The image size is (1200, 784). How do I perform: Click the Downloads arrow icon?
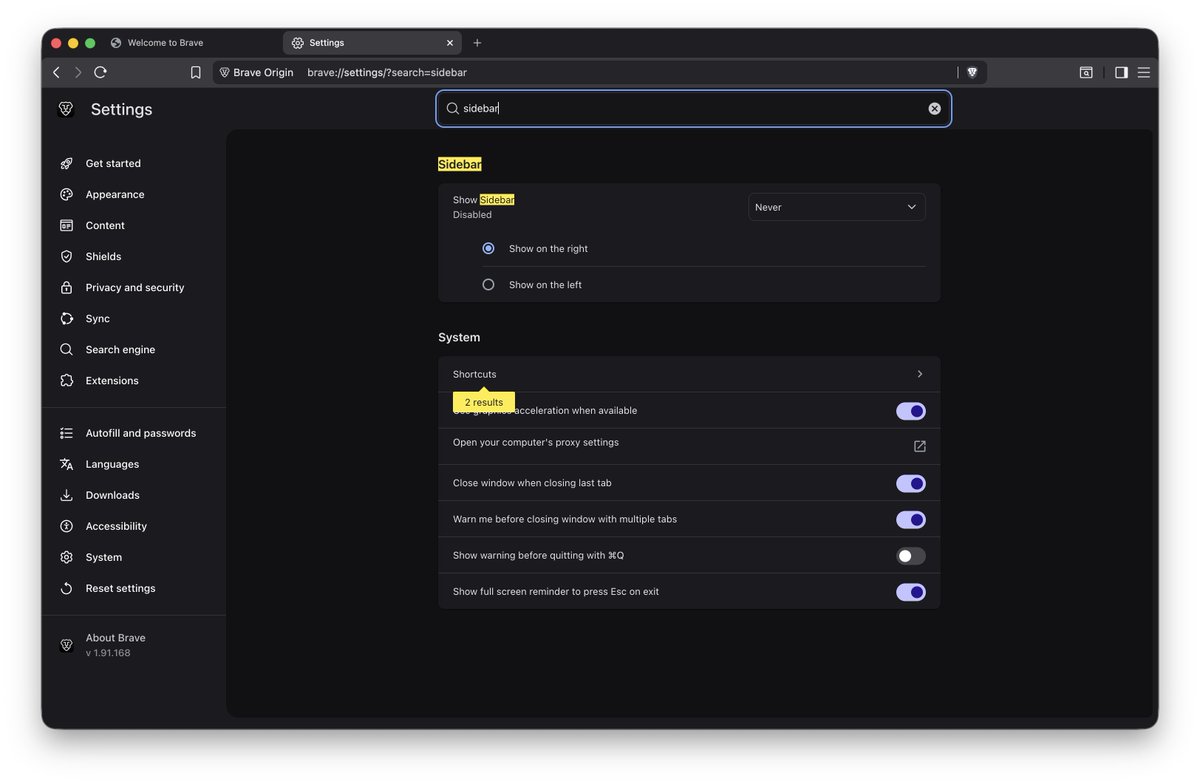coord(66,495)
